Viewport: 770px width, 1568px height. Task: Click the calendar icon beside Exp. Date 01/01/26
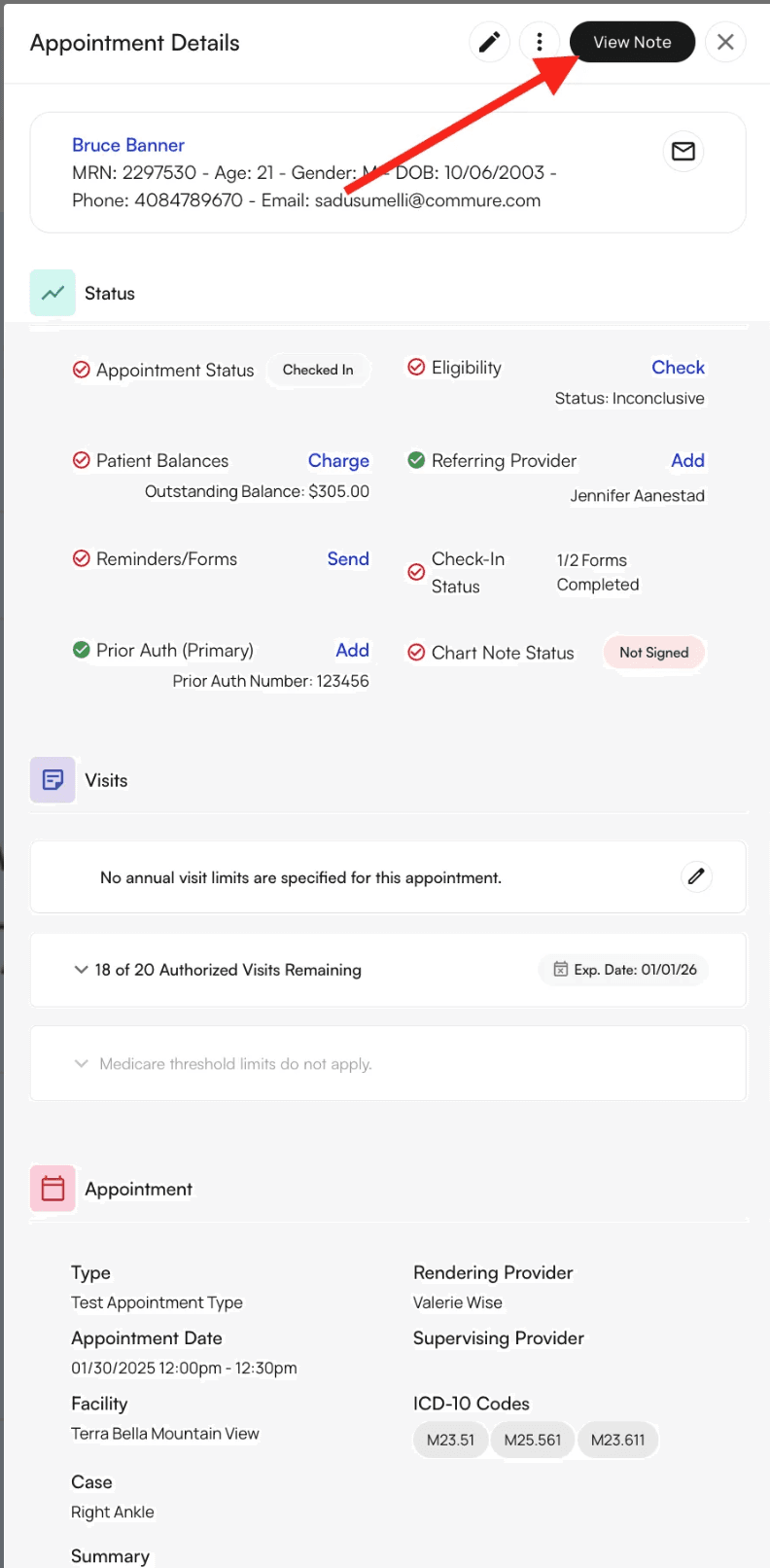(x=560, y=969)
